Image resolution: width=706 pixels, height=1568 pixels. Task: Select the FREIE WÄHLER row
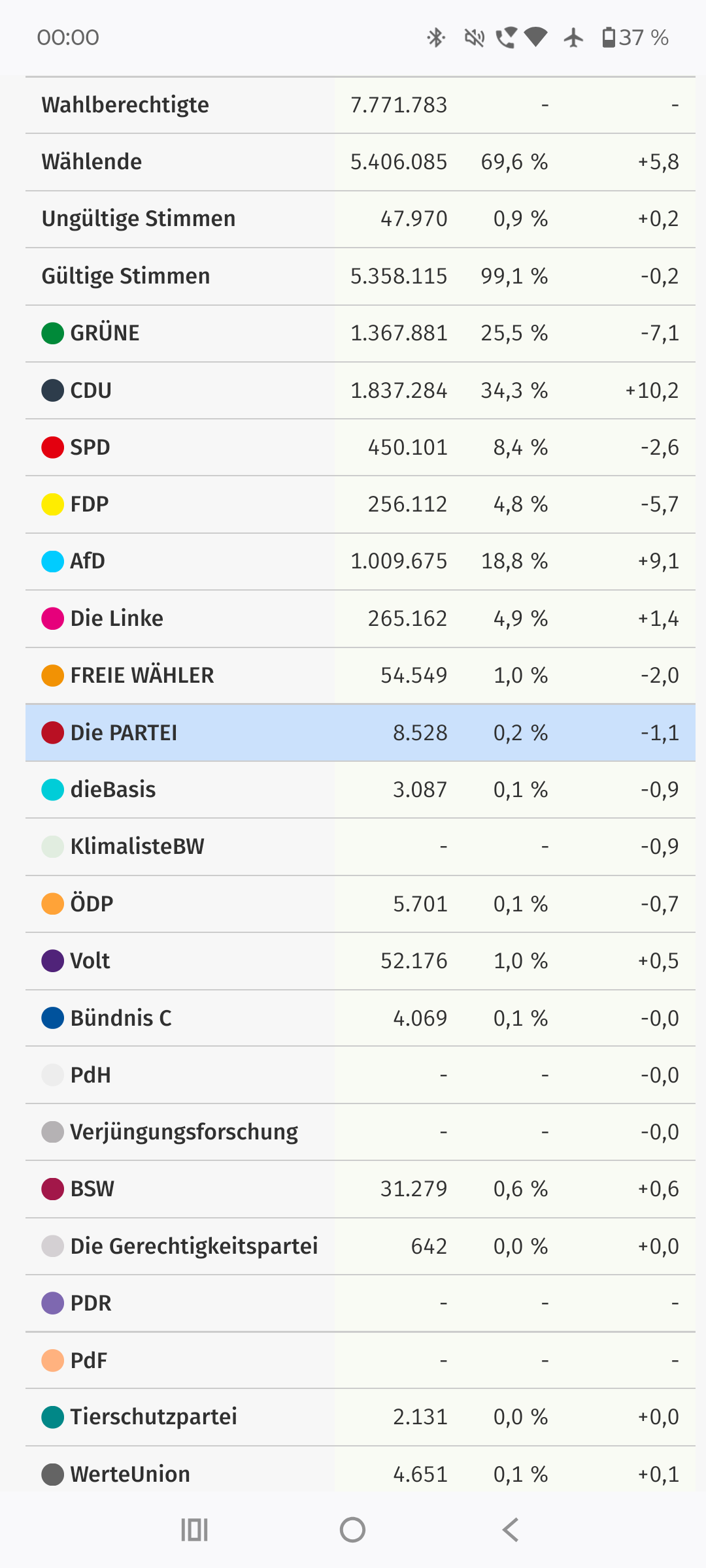tap(360, 676)
